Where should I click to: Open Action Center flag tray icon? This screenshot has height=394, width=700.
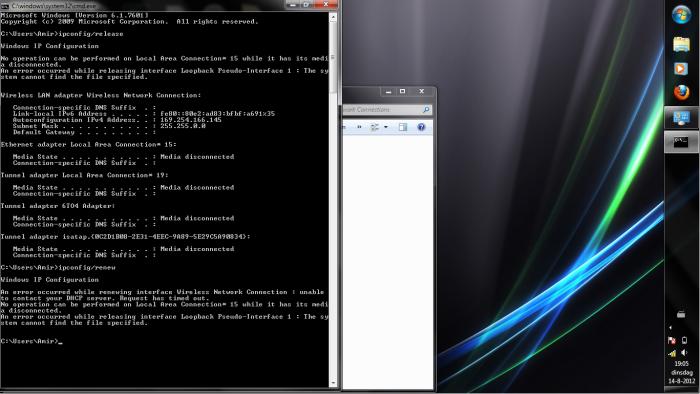coord(671,340)
